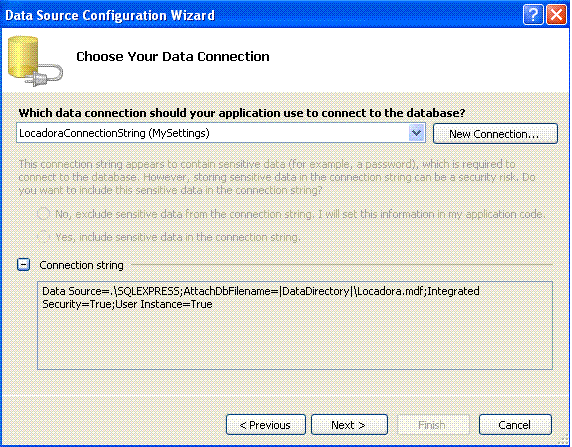The width and height of the screenshot is (572, 447).
Task: Collapse the Connection string section minus icon
Action: [x=24, y=264]
